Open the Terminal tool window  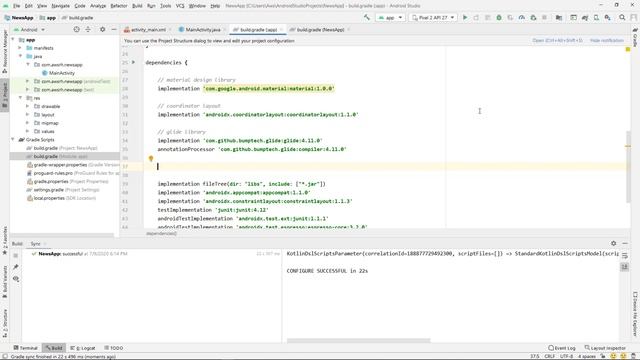[x=25, y=348]
